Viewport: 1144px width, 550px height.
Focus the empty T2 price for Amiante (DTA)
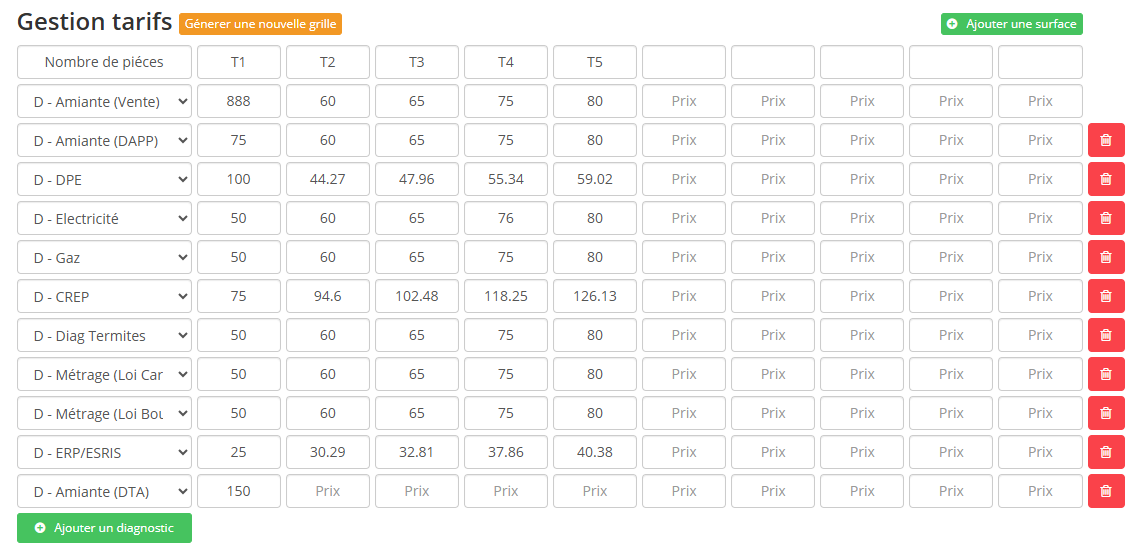point(328,492)
